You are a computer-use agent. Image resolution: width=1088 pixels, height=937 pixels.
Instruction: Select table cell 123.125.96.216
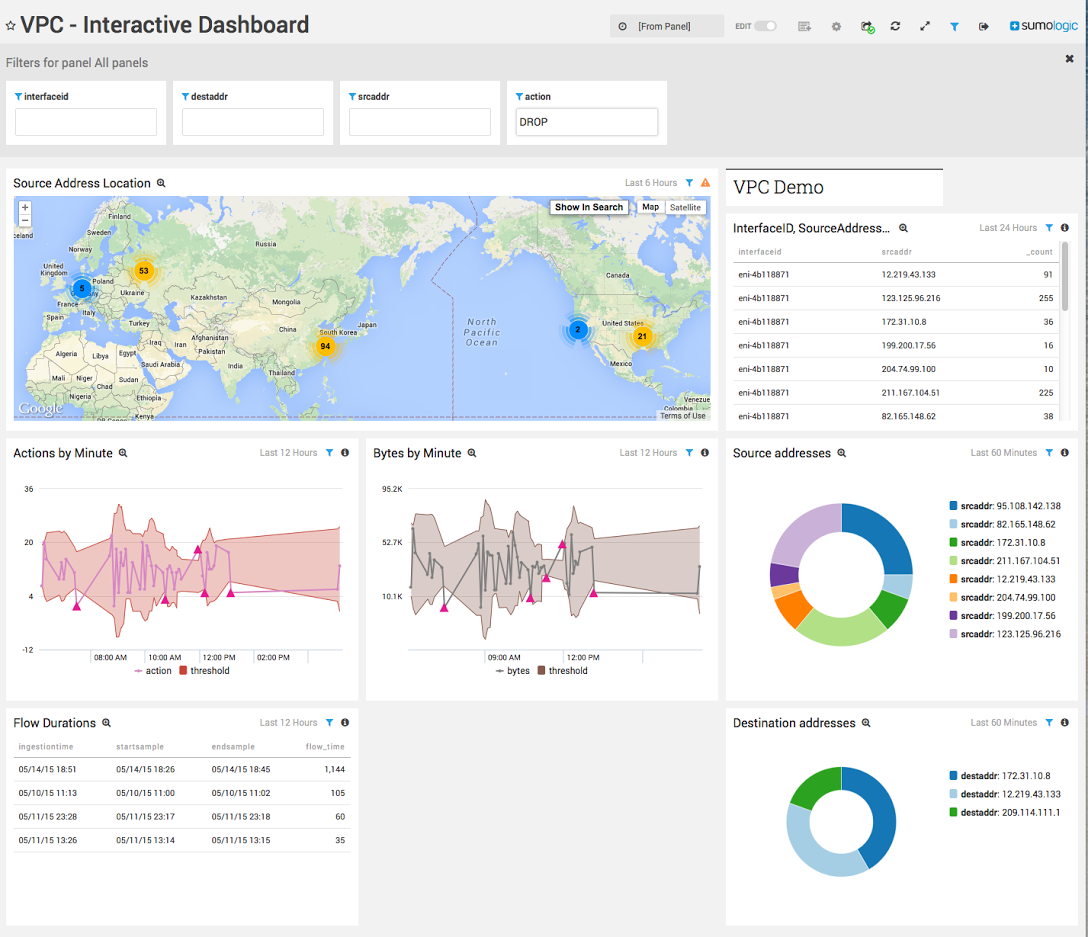coord(911,298)
